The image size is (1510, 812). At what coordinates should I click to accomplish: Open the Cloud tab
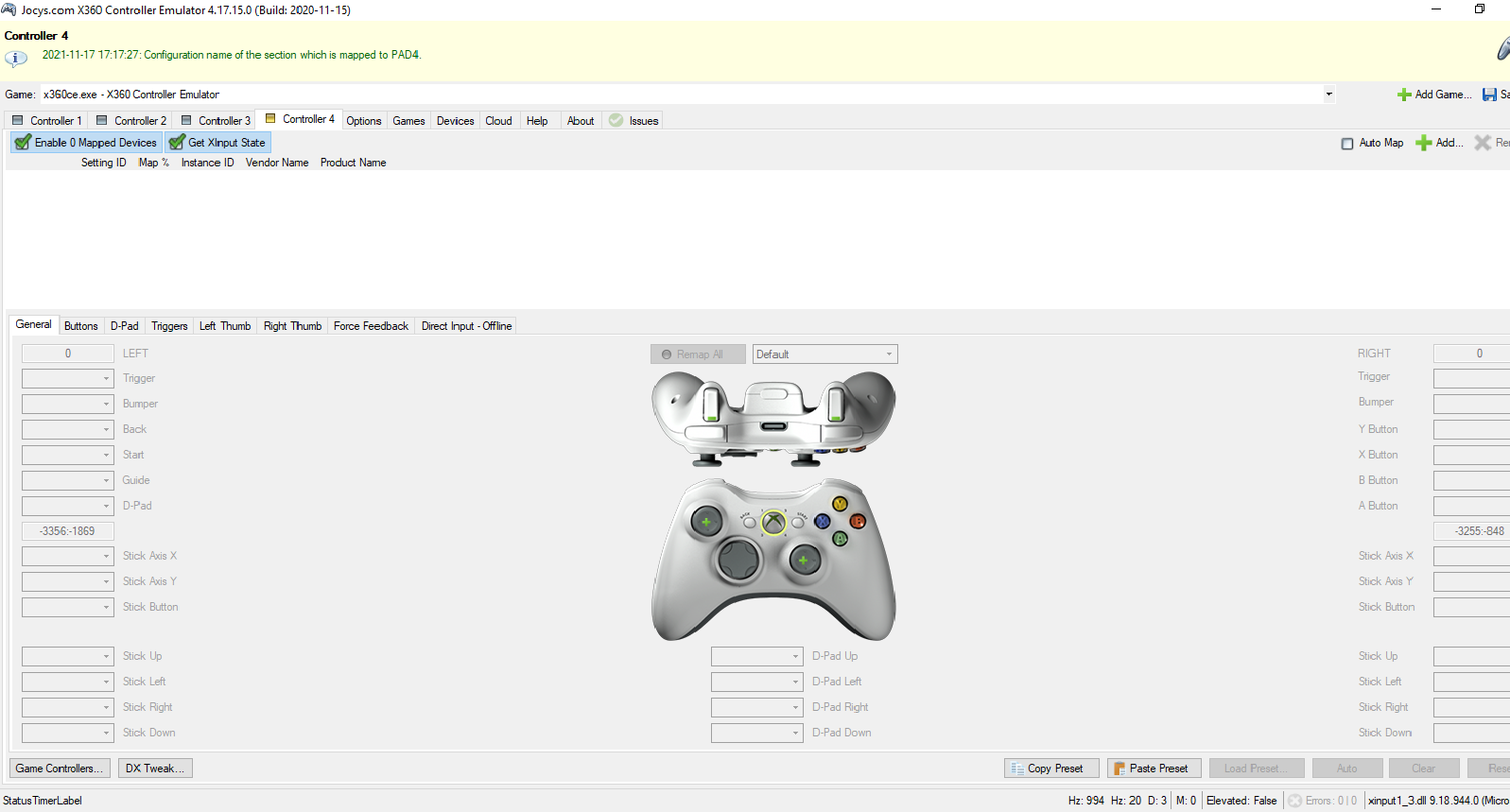tap(498, 120)
